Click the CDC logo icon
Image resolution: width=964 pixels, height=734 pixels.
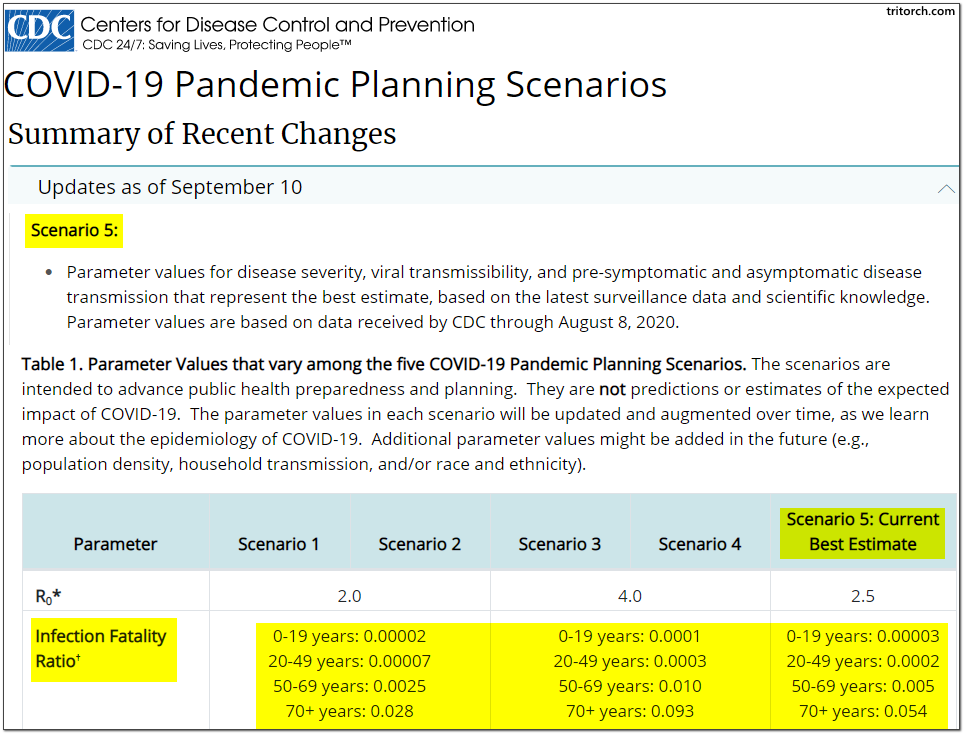[x=38, y=31]
